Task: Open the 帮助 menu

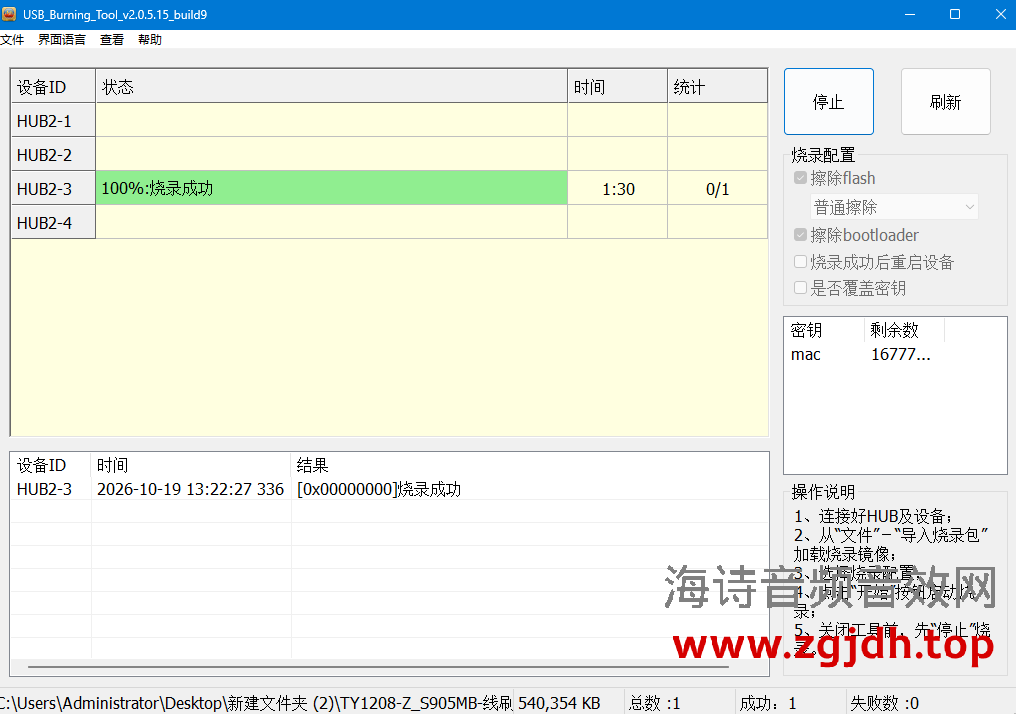Action: pyautogui.click(x=150, y=40)
